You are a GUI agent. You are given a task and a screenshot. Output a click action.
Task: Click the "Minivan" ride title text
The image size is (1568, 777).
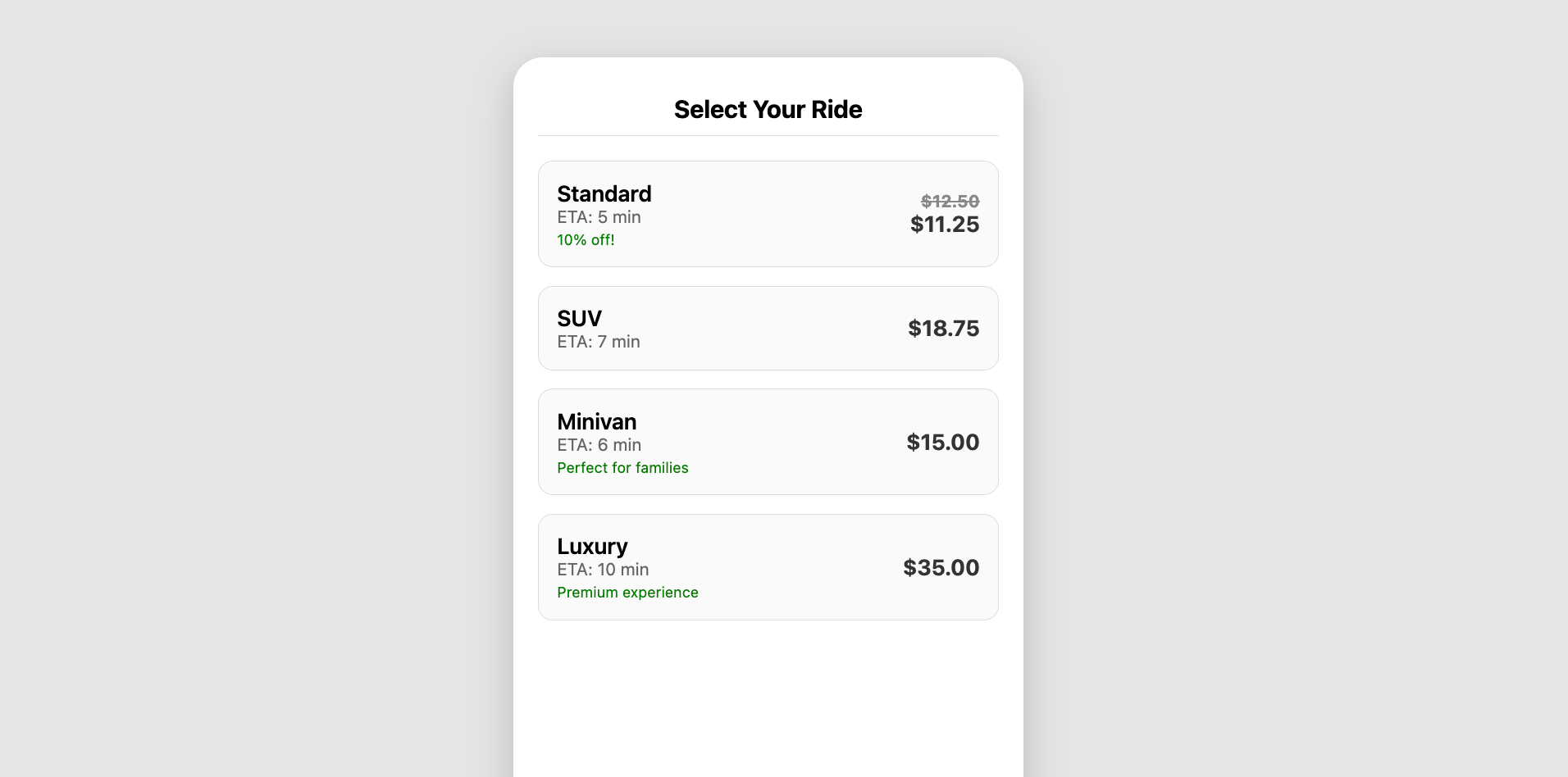596,422
